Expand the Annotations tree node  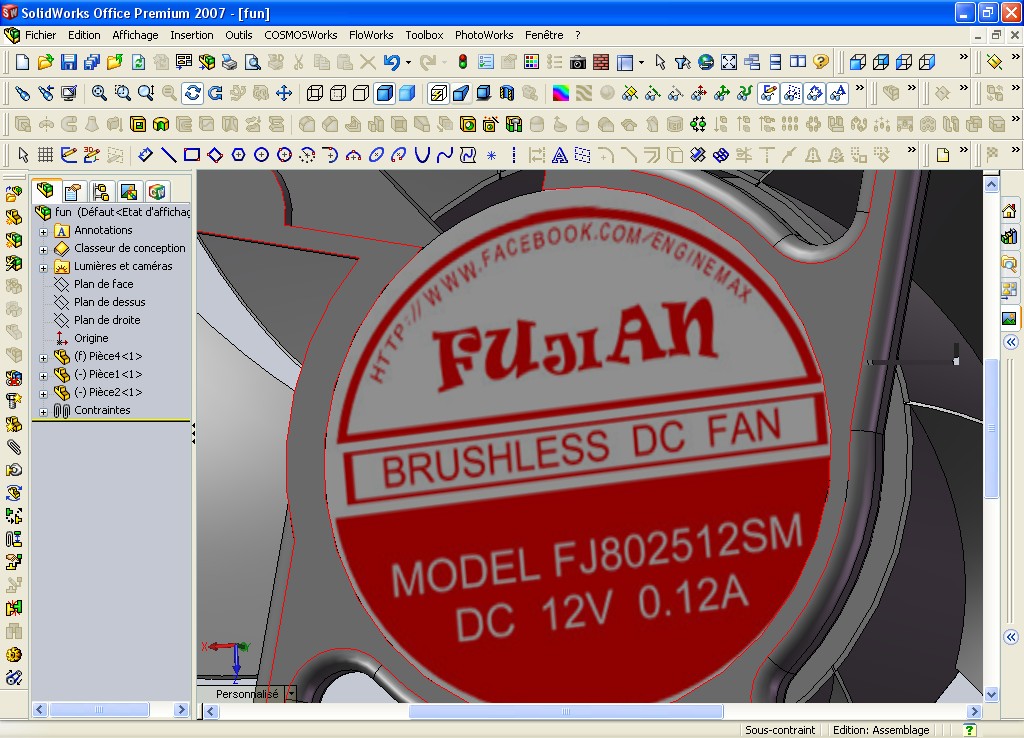click(43, 232)
